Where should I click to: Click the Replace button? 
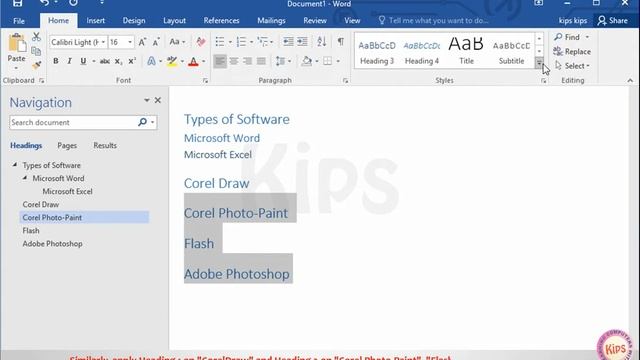(572, 51)
